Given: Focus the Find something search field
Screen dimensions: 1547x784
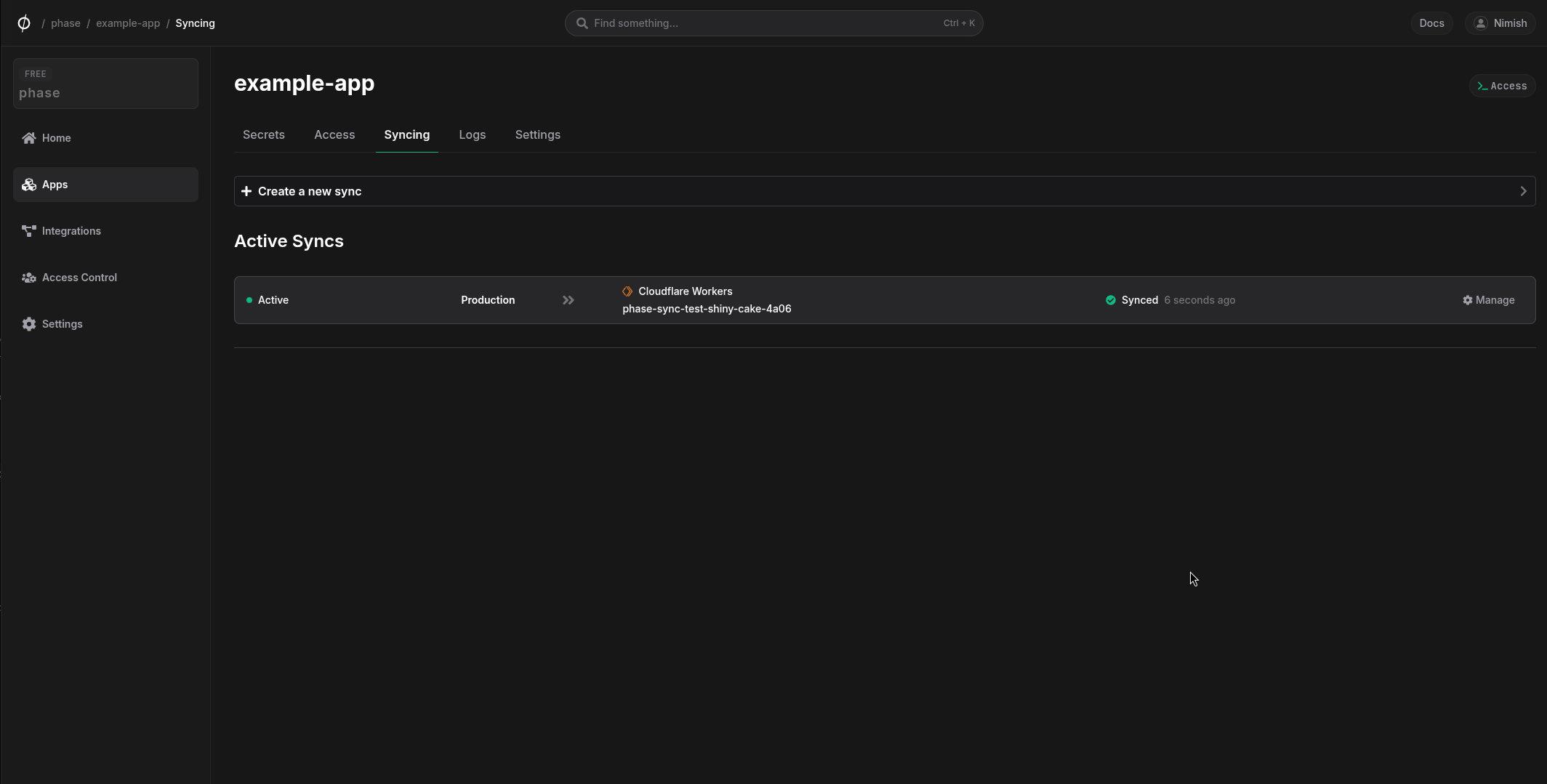Looking at the screenshot, I should (x=763, y=23).
